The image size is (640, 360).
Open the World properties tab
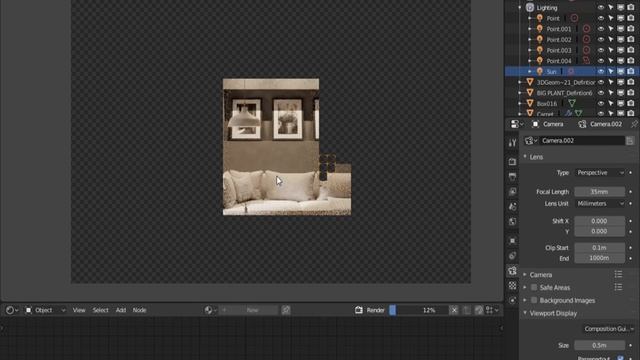click(x=512, y=221)
